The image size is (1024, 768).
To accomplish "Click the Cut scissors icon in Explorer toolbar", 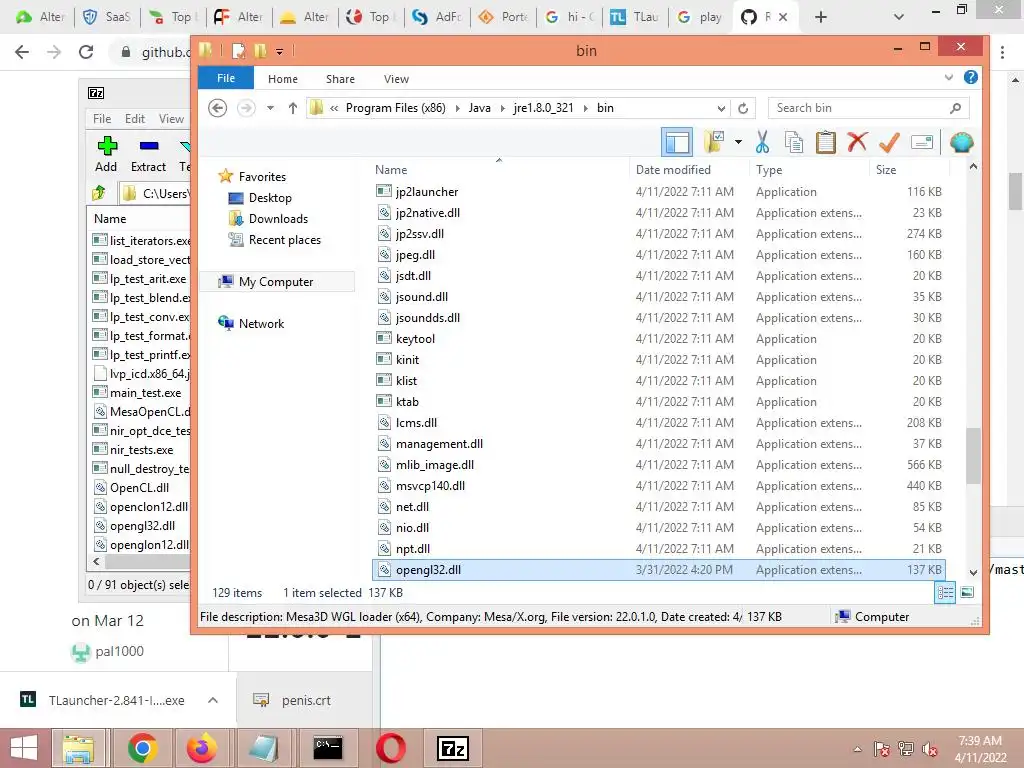I will pos(762,142).
